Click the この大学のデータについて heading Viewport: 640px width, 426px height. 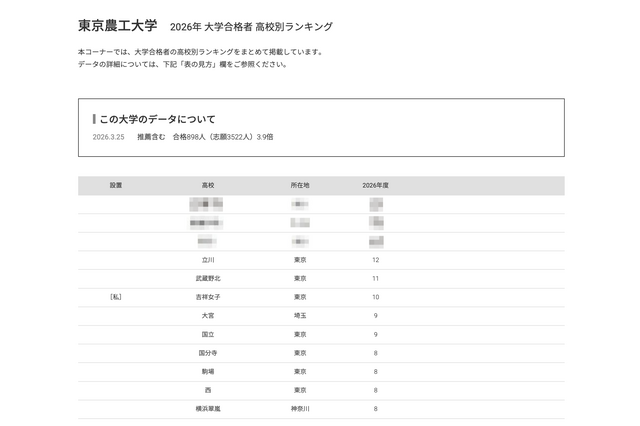pyautogui.click(x=157, y=119)
